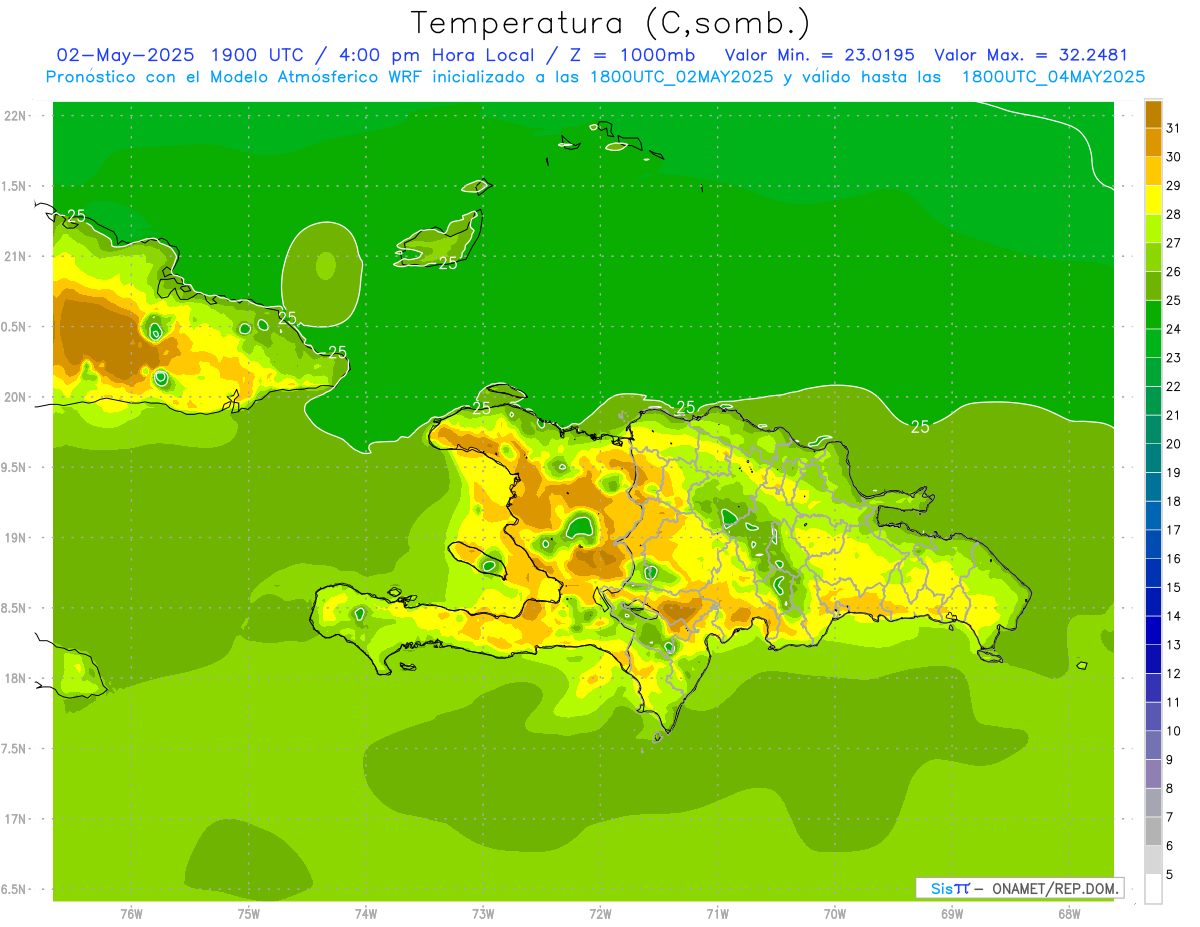Click the '1800UTC_04MAY2025' valid-until time

pos(1053,76)
